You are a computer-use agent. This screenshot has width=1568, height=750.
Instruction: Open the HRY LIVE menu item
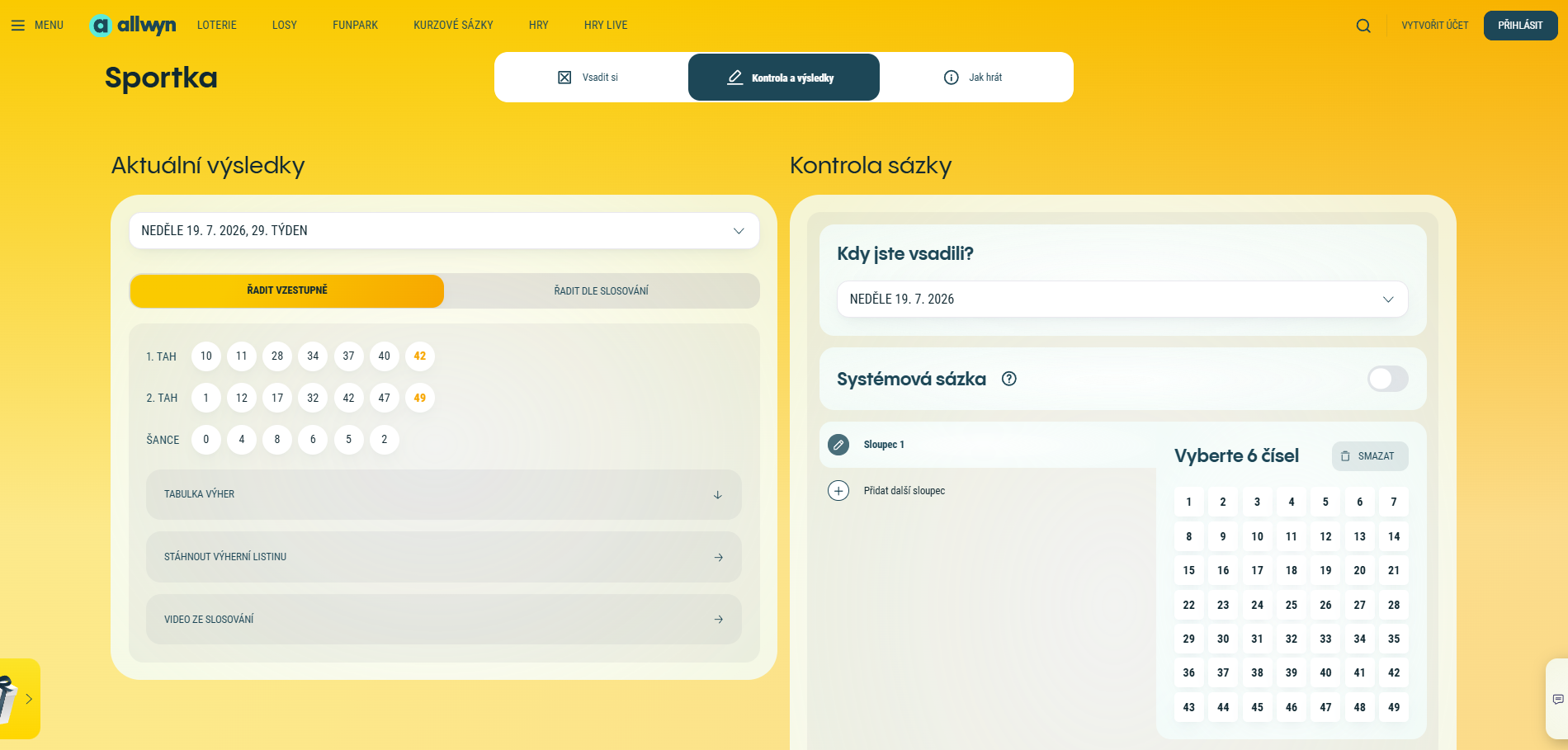tap(606, 26)
